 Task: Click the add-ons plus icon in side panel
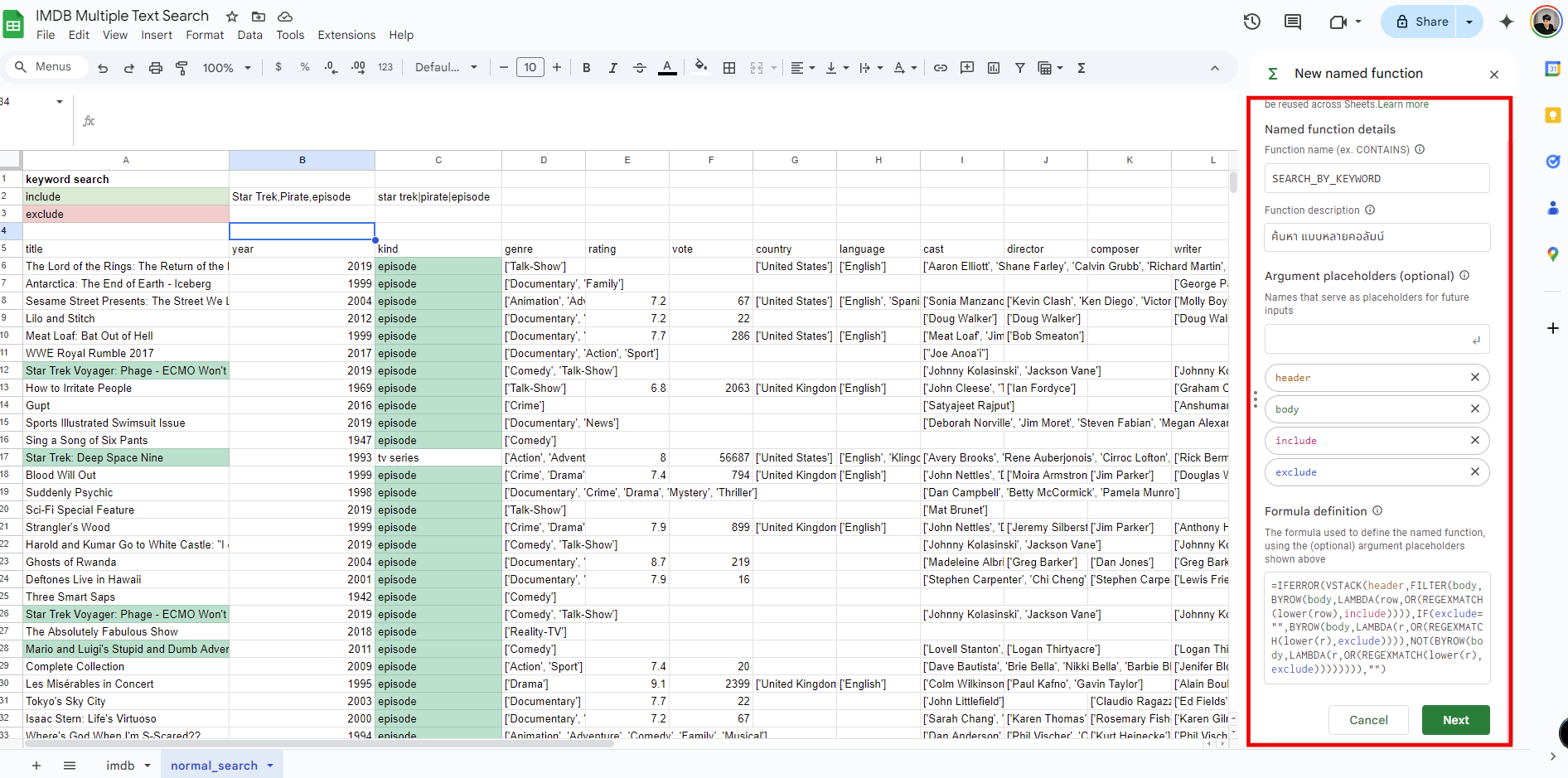1553,328
